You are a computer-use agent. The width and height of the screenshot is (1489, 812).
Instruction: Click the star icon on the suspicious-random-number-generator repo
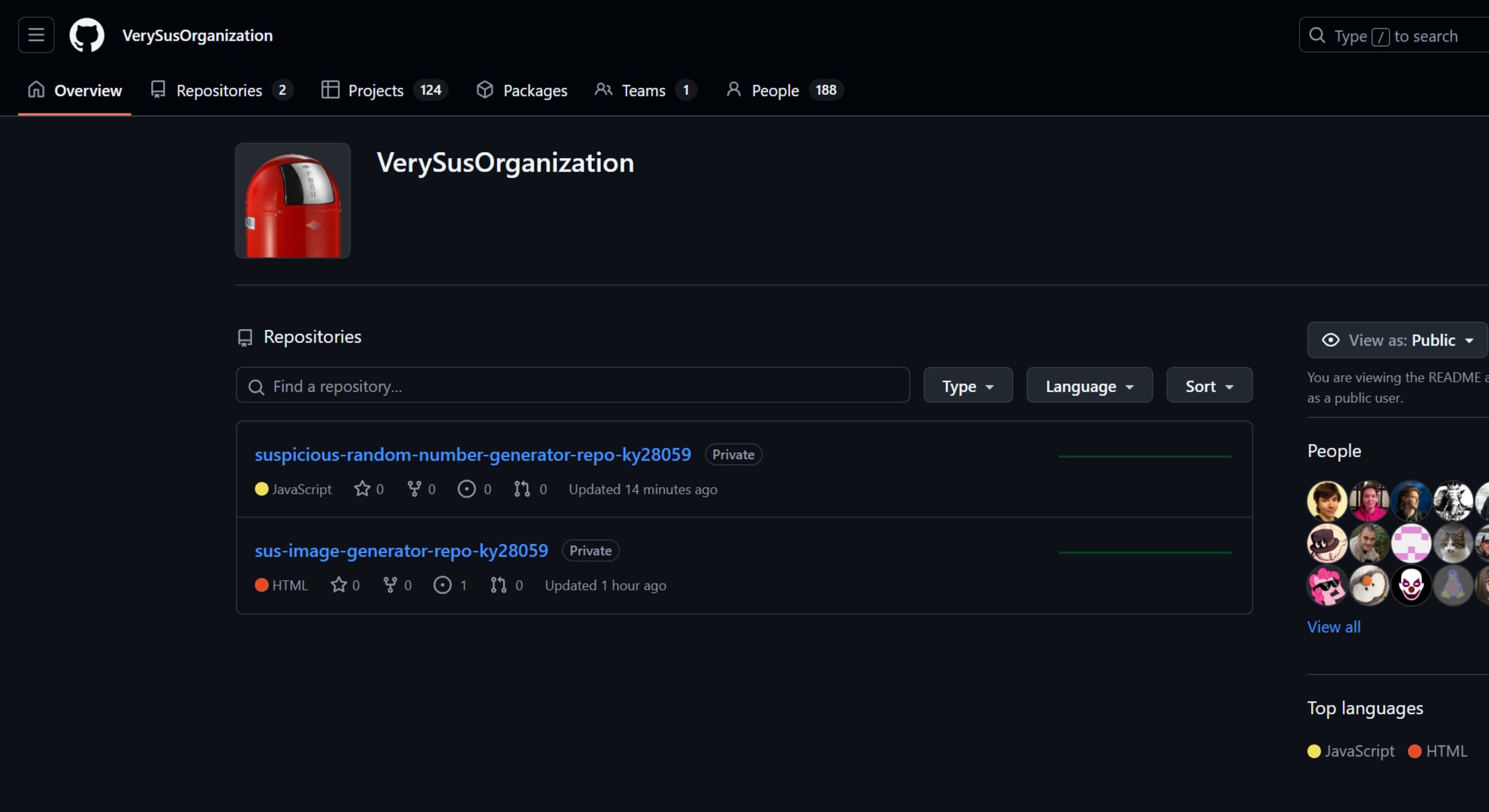tap(362, 489)
